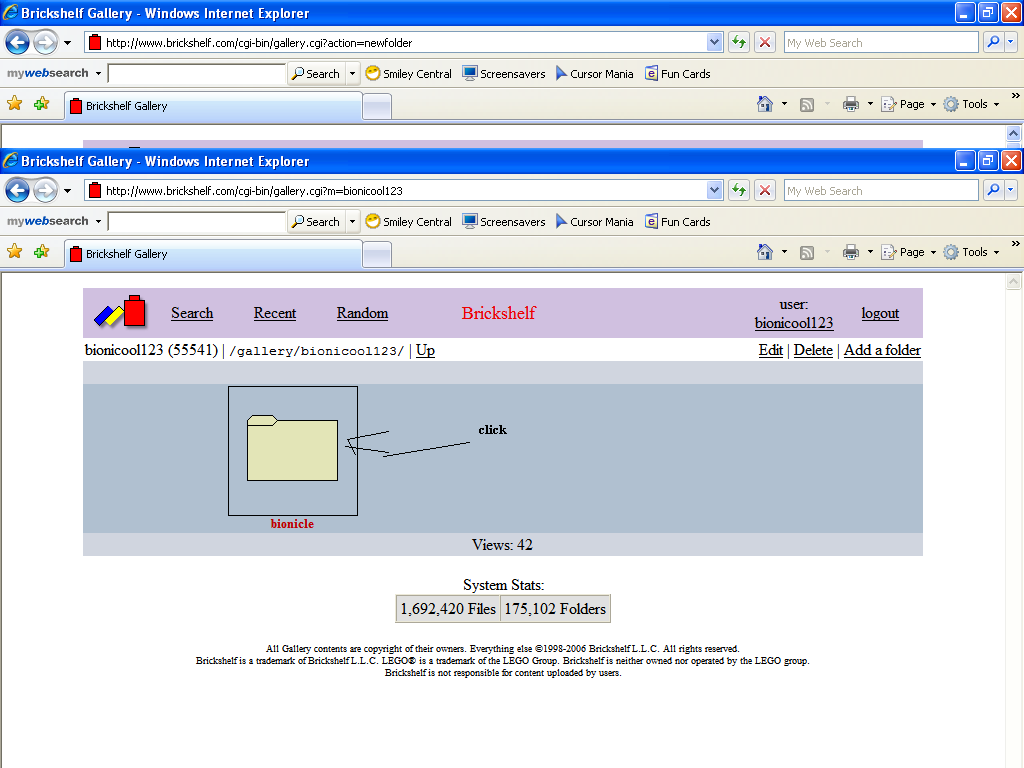Open Page menu in background window
The image size is (1024, 768).
908,104
